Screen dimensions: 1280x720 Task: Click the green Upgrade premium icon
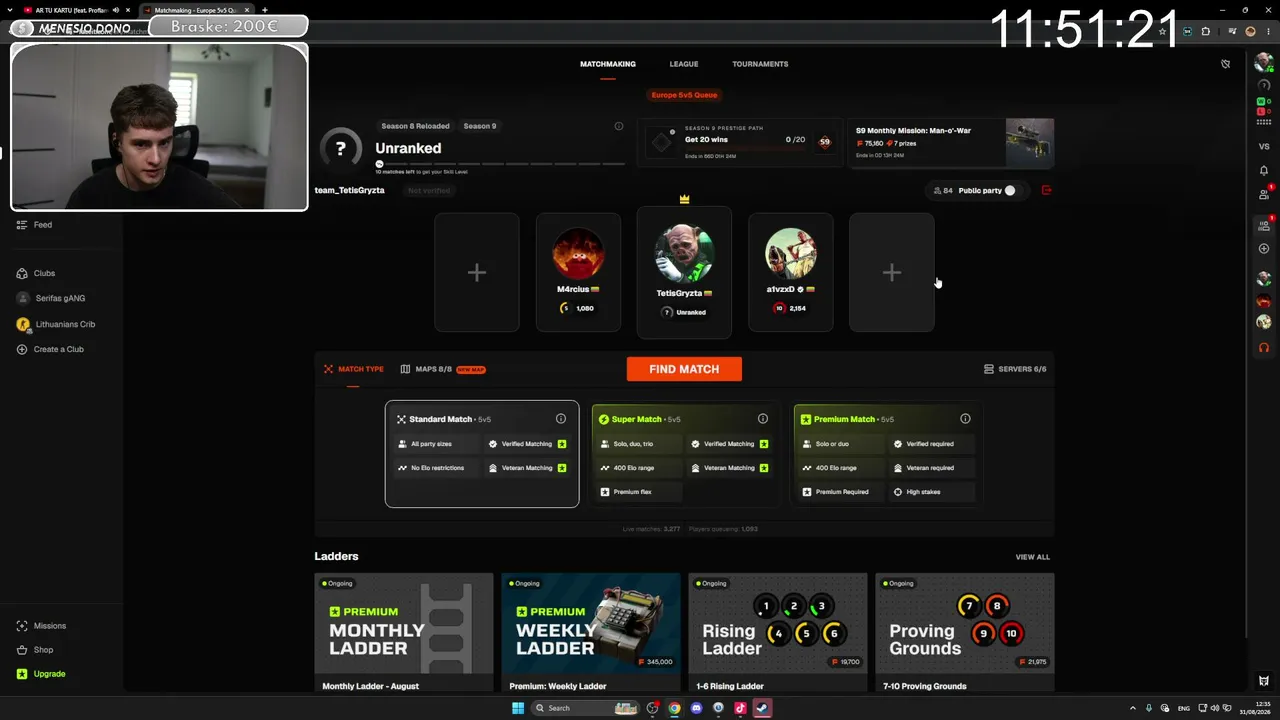[22, 674]
